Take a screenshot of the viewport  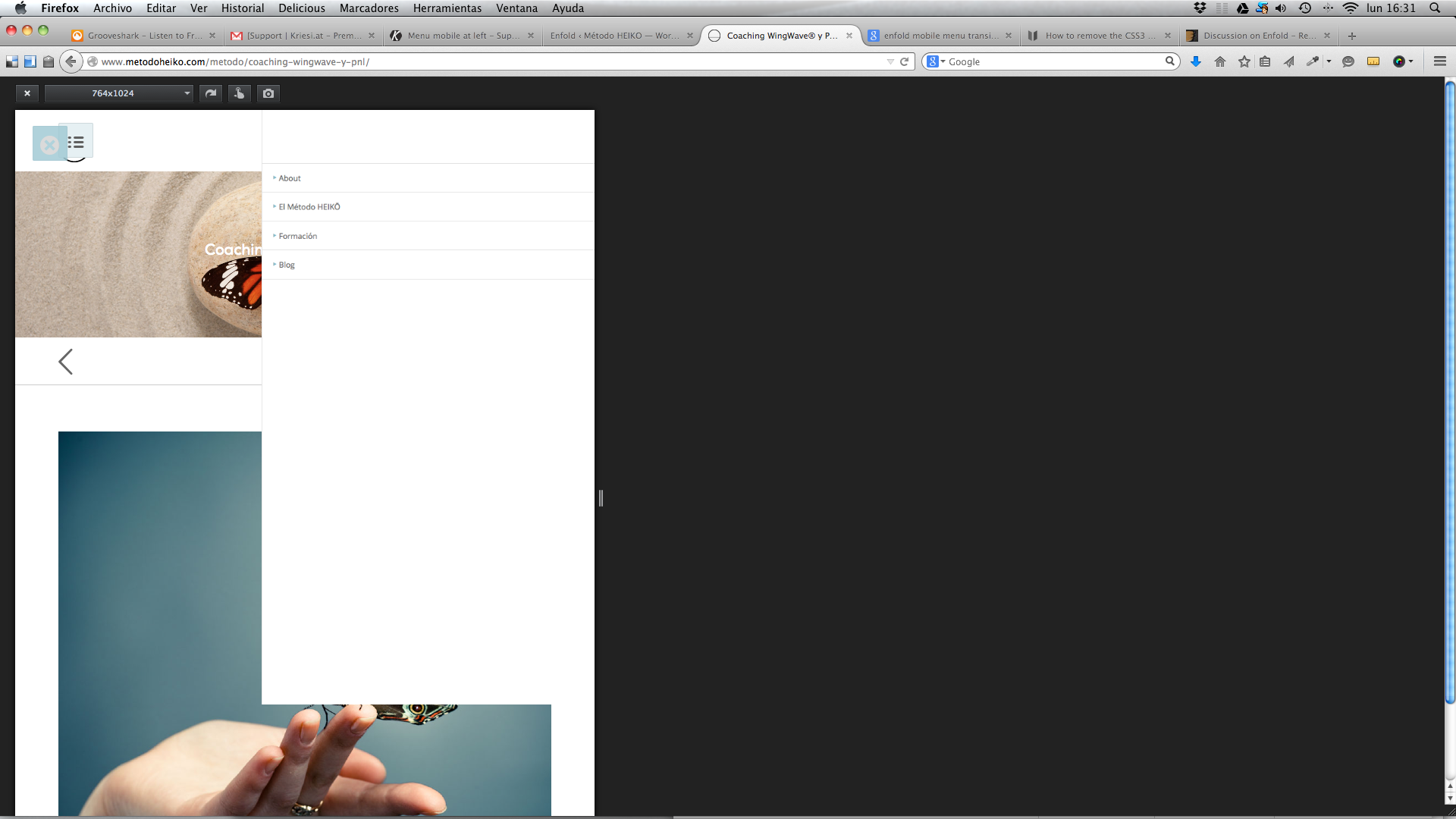click(x=268, y=93)
